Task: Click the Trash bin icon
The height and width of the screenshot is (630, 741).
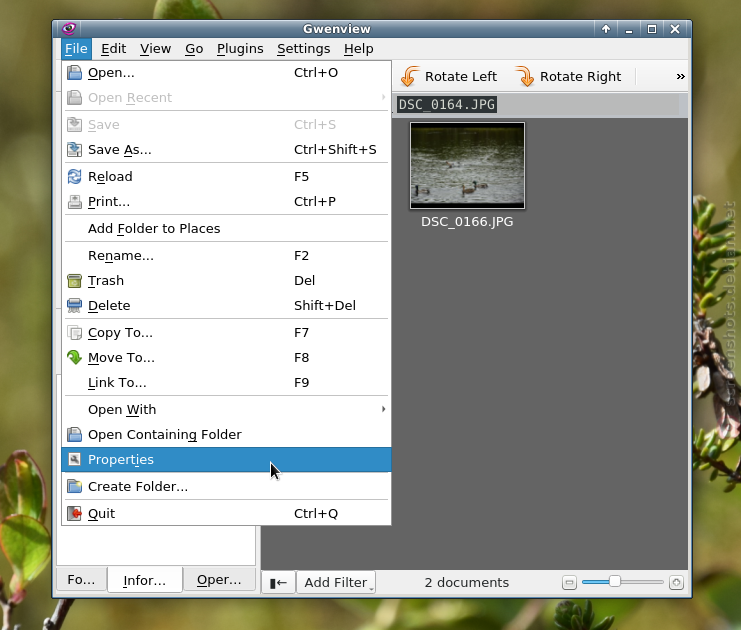Action: 74,281
